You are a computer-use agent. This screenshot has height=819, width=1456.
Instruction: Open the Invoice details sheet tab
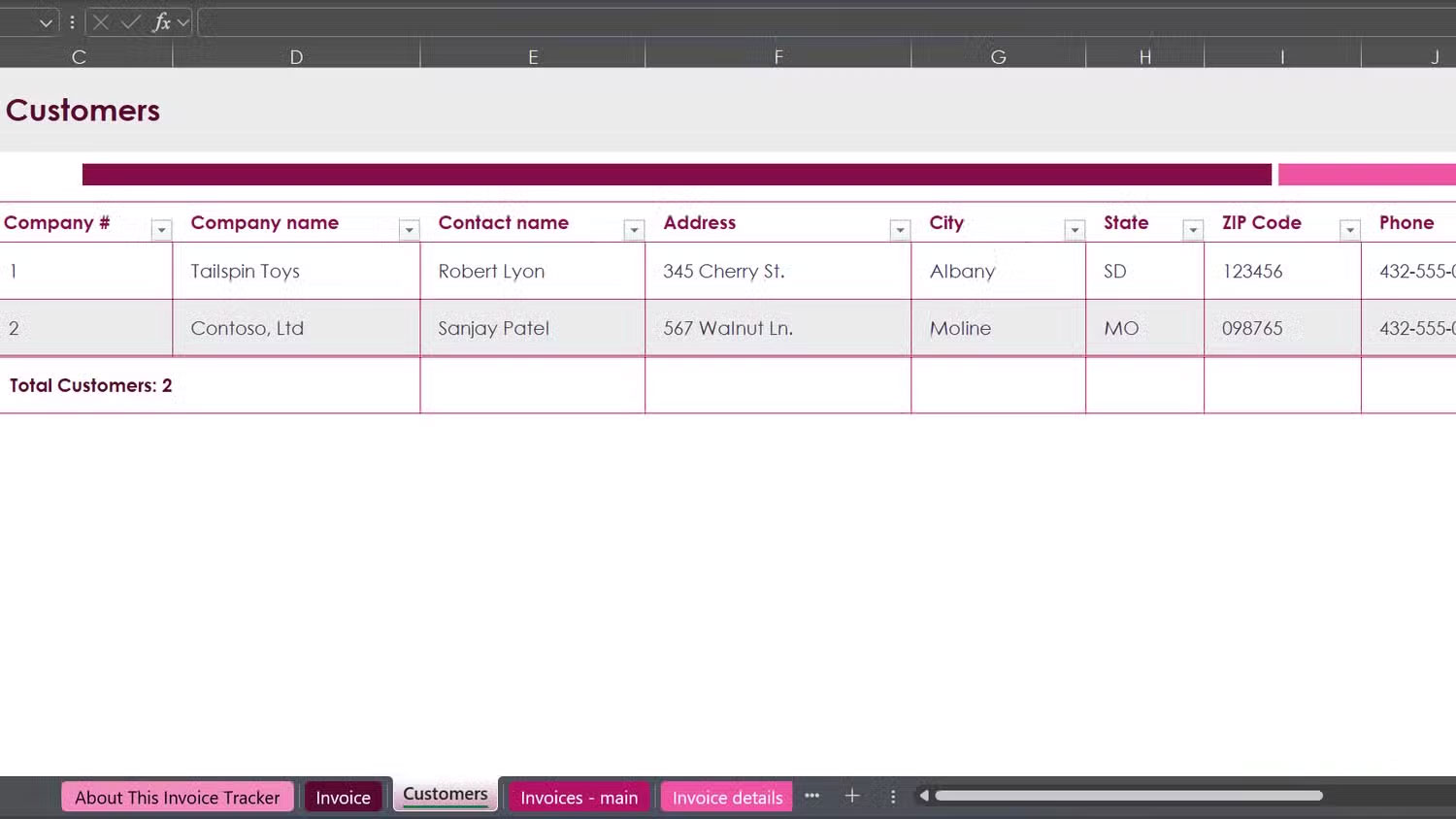pos(726,796)
